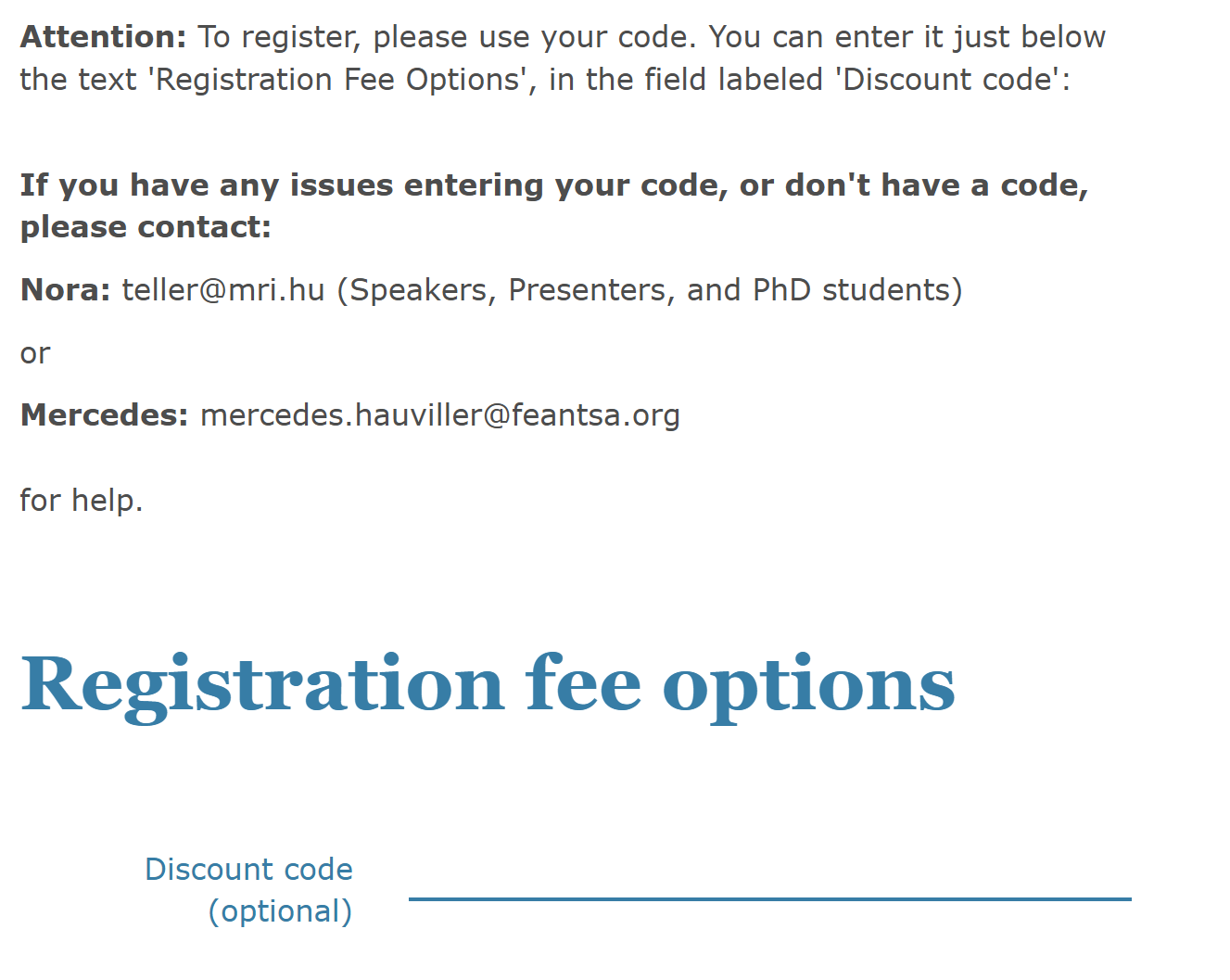The width and height of the screenshot is (1230, 980).
Task: Open the mercedes.hauviller@feantsa.org email address
Action: pyautogui.click(x=440, y=415)
